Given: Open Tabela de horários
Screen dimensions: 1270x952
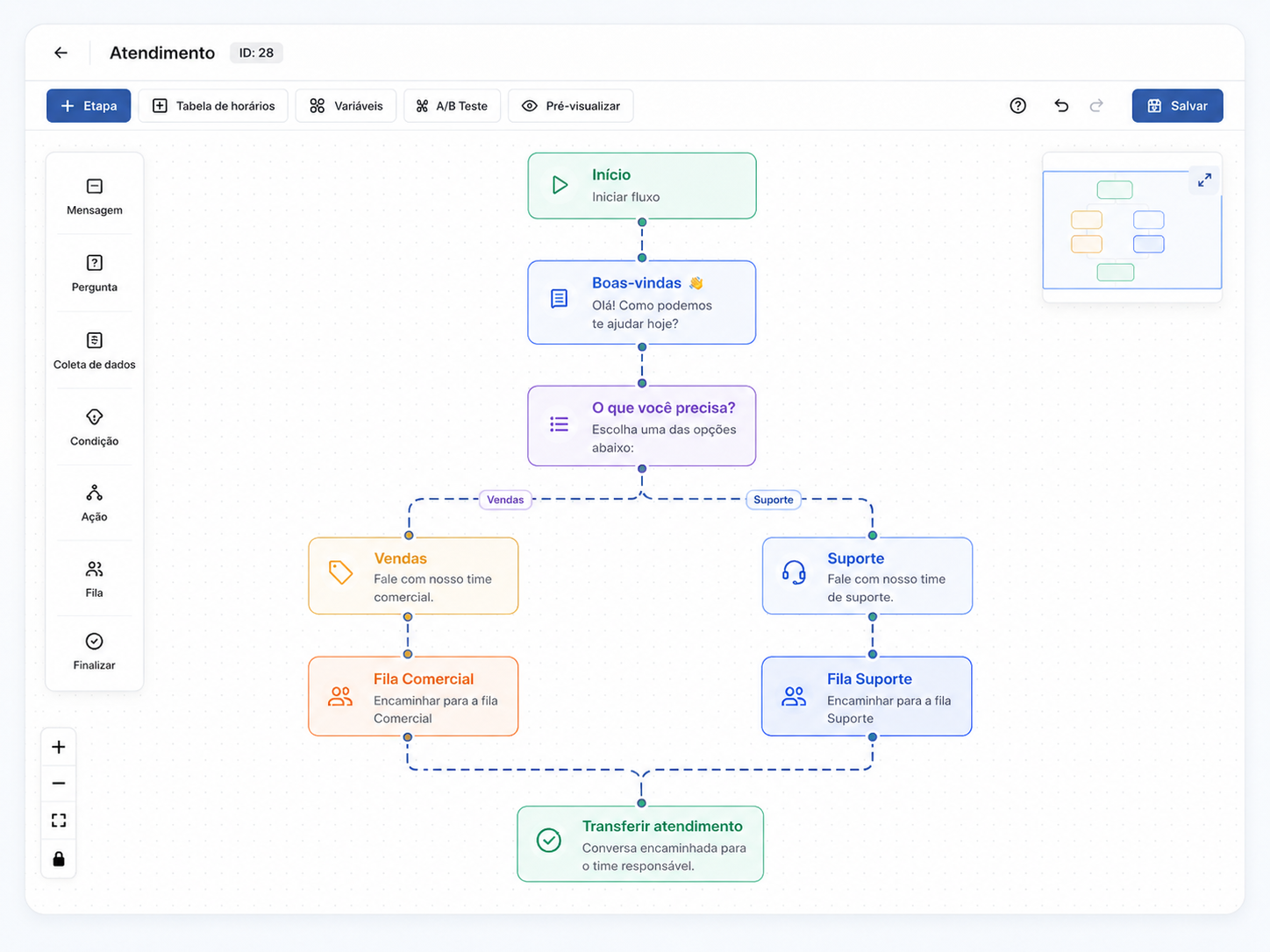Looking at the screenshot, I should coord(213,106).
